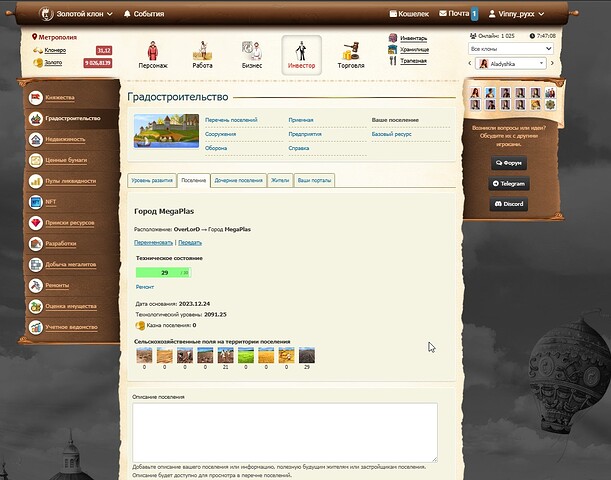Click the Прииски ресурсов ruby icon
Image resolution: width=611 pixels, height=480 pixels.
coord(36,222)
